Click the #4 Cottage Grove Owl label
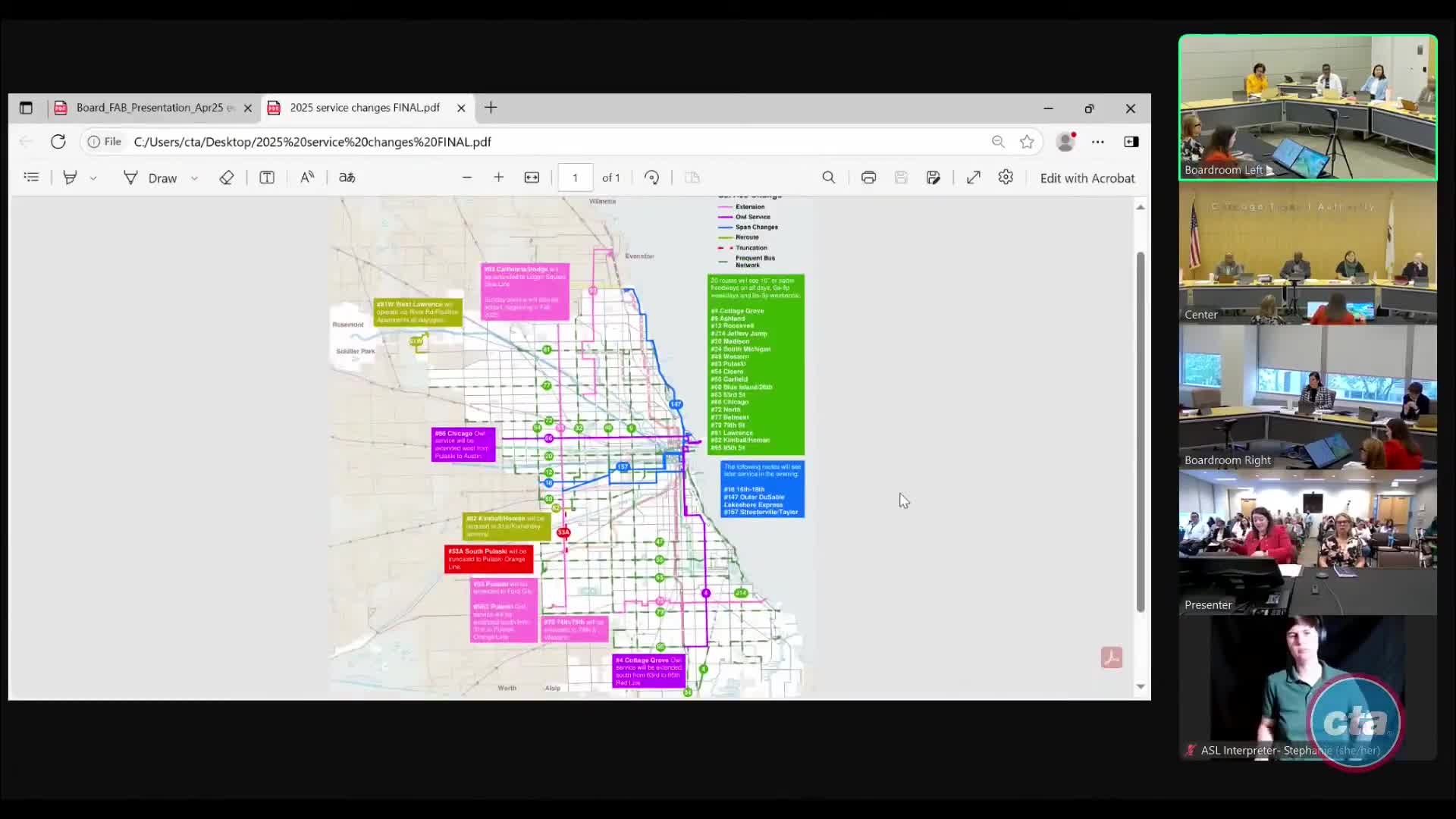The height and width of the screenshot is (819, 1456). point(648,671)
